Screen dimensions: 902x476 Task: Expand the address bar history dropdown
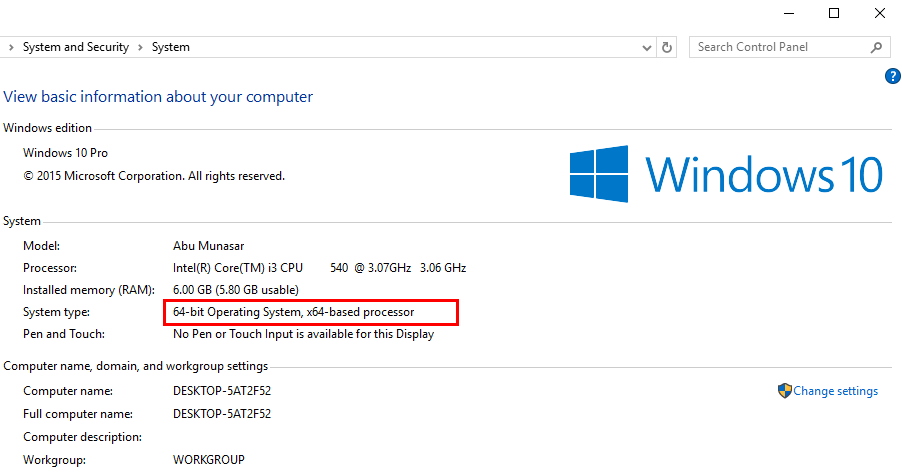pyautogui.click(x=647, y=48)
